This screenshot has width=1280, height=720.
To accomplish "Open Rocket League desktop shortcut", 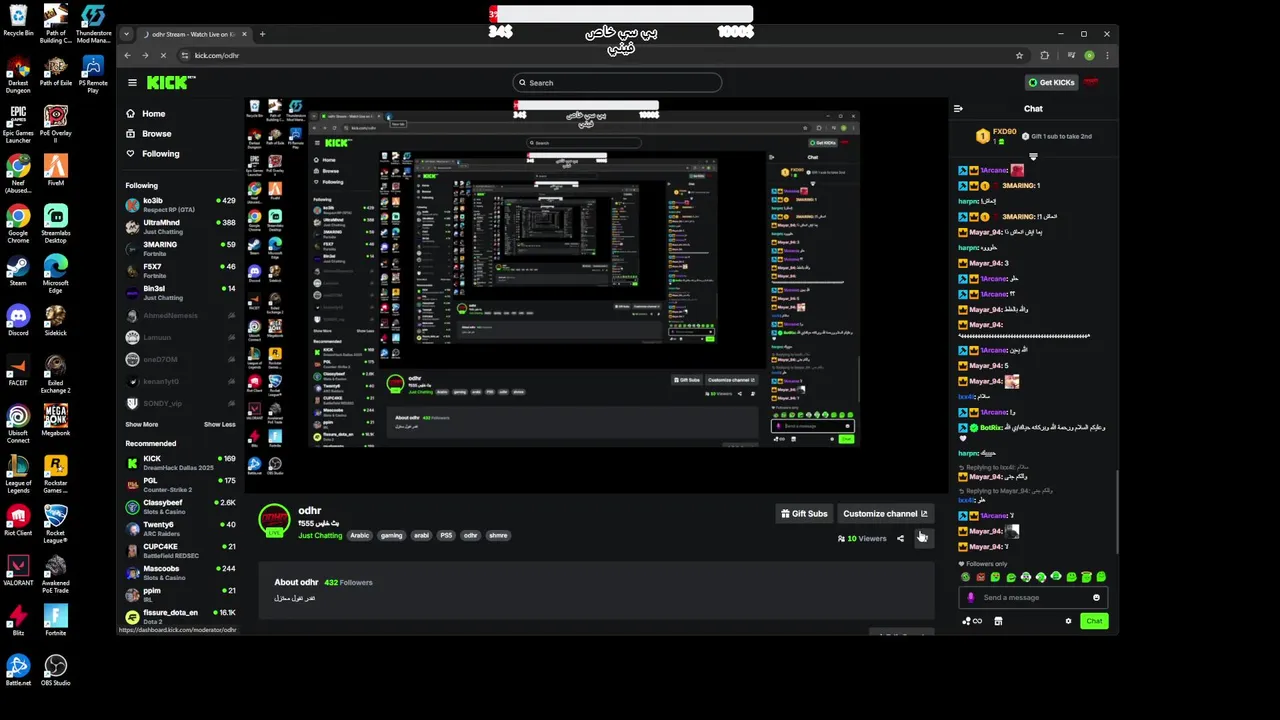I will point(56,525).
